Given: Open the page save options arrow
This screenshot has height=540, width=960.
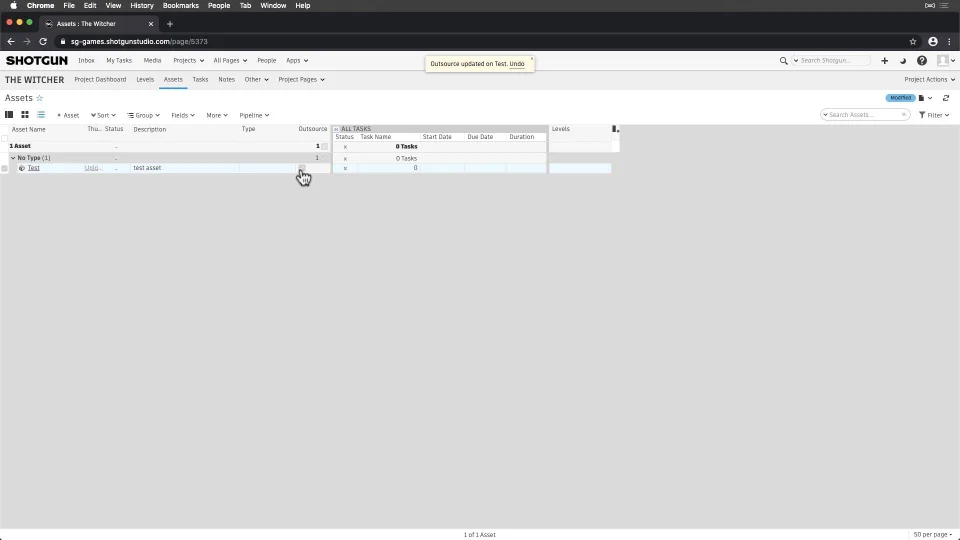Looking at the screenshot, I should tap(930, 98).
